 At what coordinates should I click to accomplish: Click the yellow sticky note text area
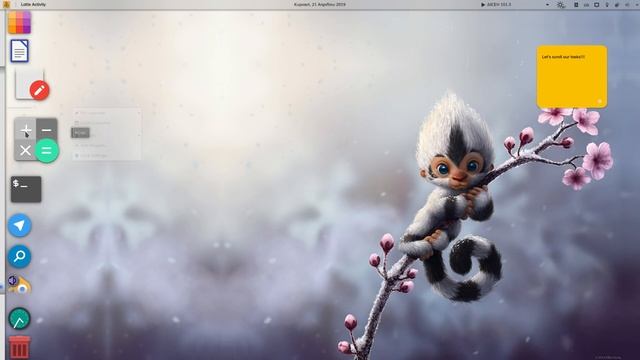[571, 77]
